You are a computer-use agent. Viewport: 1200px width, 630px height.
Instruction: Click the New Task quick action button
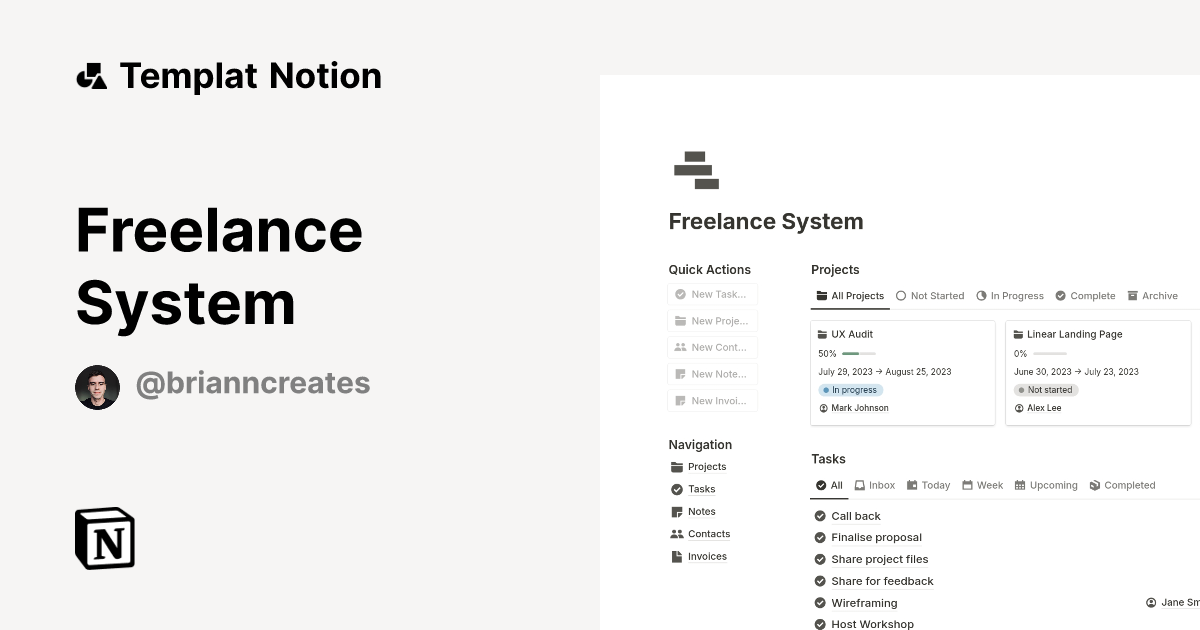[x=712, y=294]
